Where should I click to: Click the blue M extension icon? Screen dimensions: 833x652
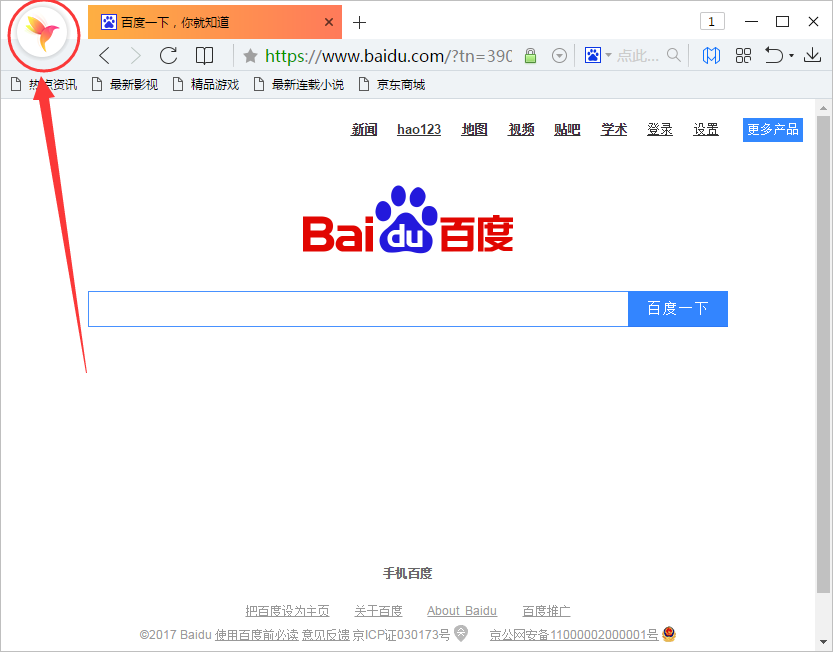tap(711, 56)
